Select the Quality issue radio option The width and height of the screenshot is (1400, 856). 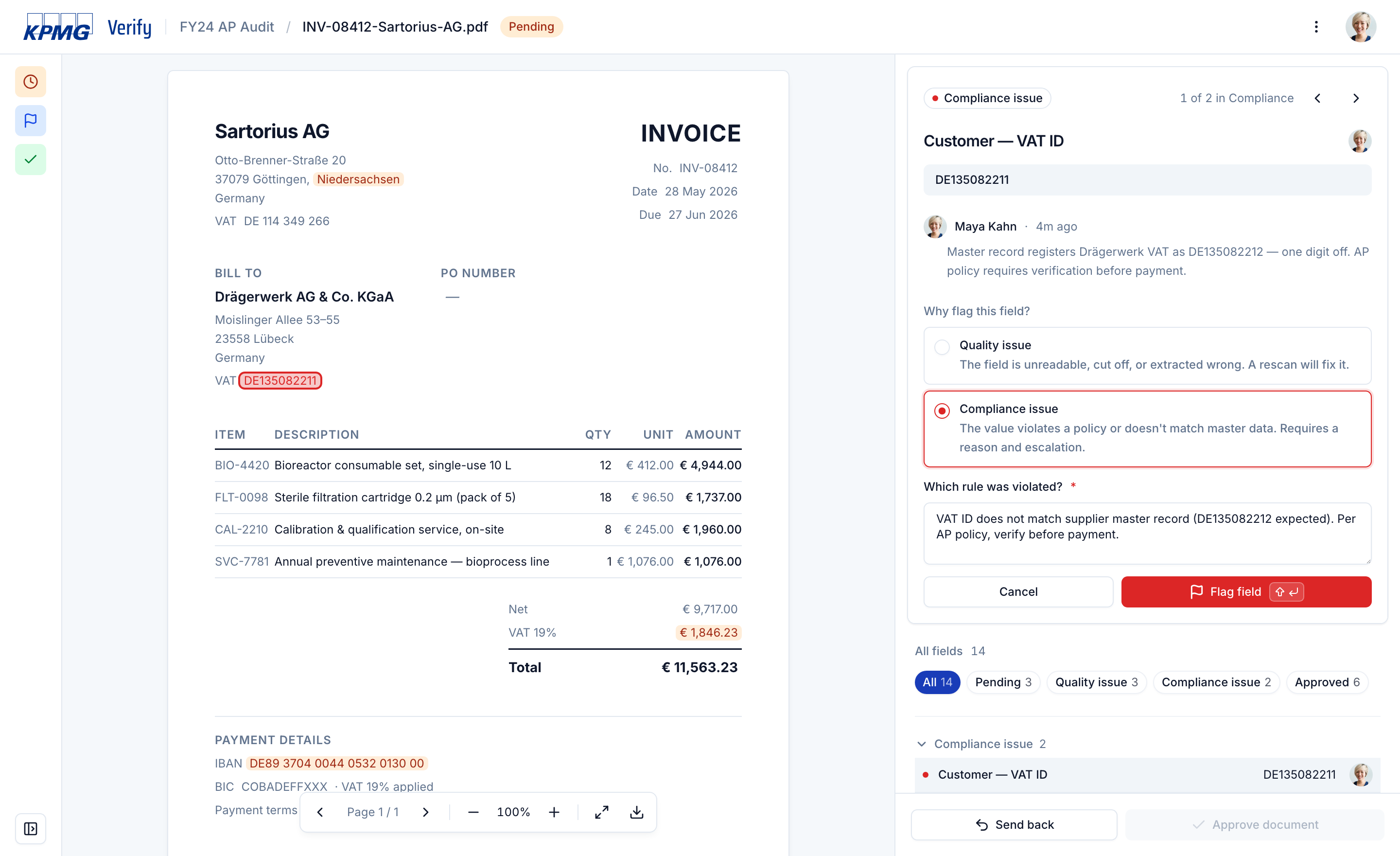click(942, 347)
